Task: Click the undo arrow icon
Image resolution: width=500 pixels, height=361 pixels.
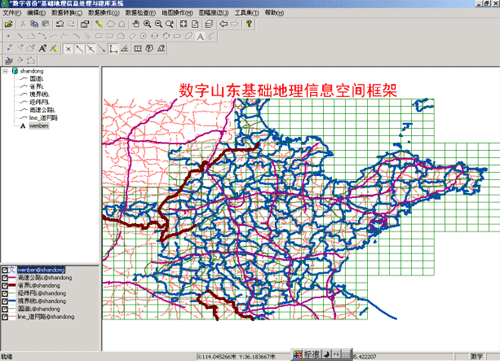Action: 60,24
